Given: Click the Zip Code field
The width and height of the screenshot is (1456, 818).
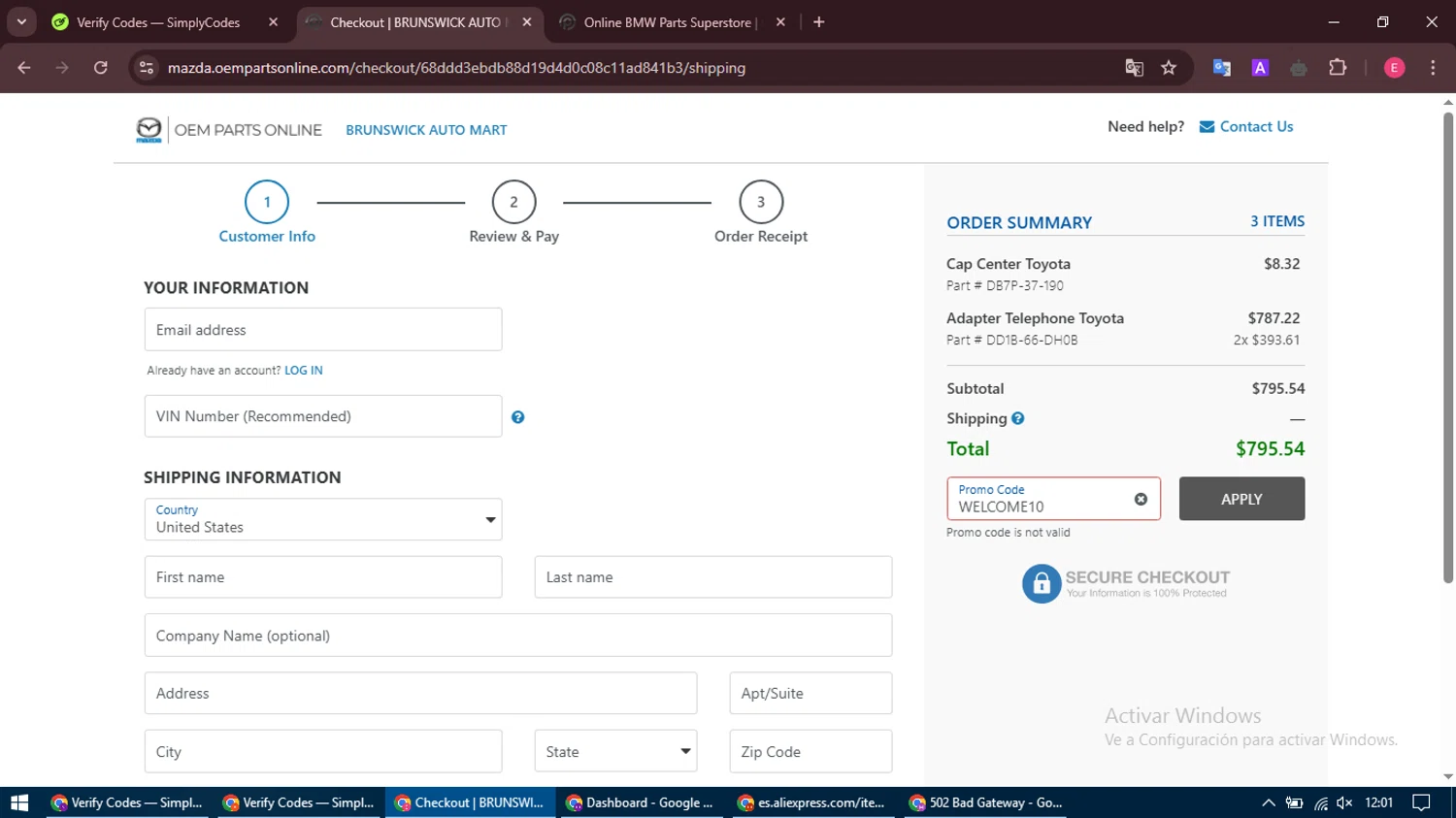Looking at the screenshot, I should pyautogui.click(x=811, y=751).
